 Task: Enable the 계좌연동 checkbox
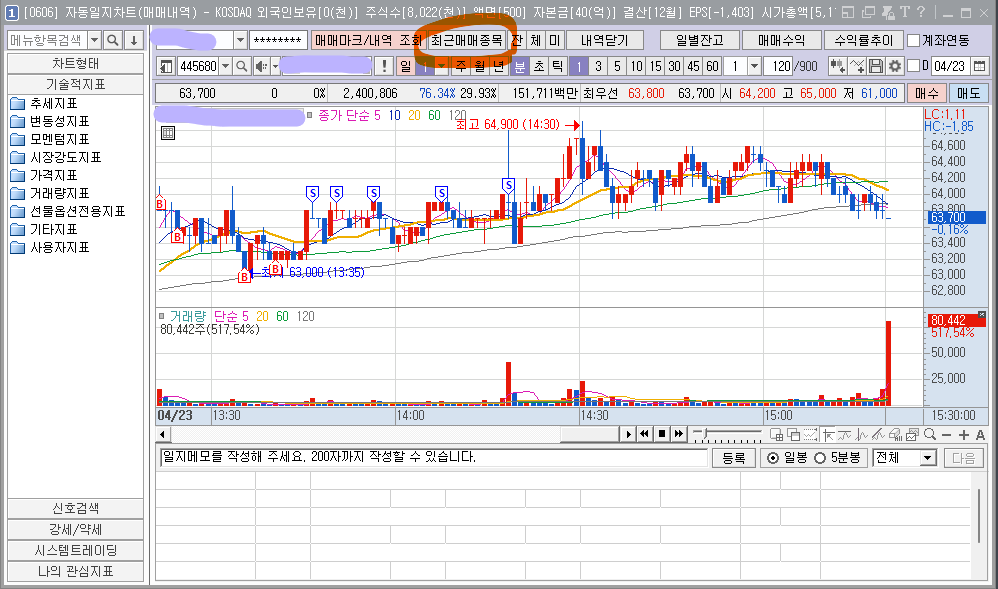click(914, 40)
